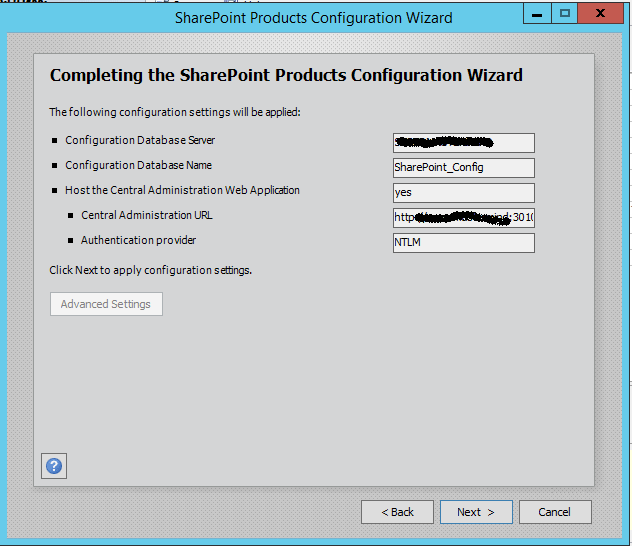Select the SharePoint_Config database name field
Screen dimensions: 632x546
pos(464,168)
